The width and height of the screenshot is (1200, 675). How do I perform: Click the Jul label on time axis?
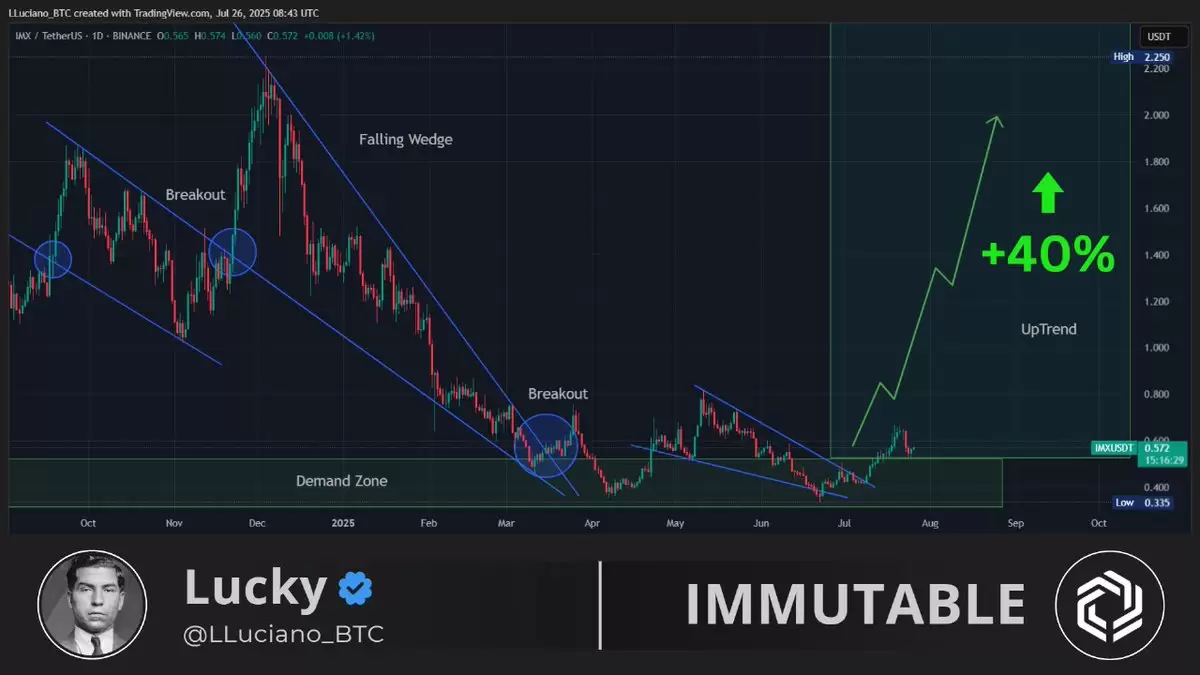[845, 523]
